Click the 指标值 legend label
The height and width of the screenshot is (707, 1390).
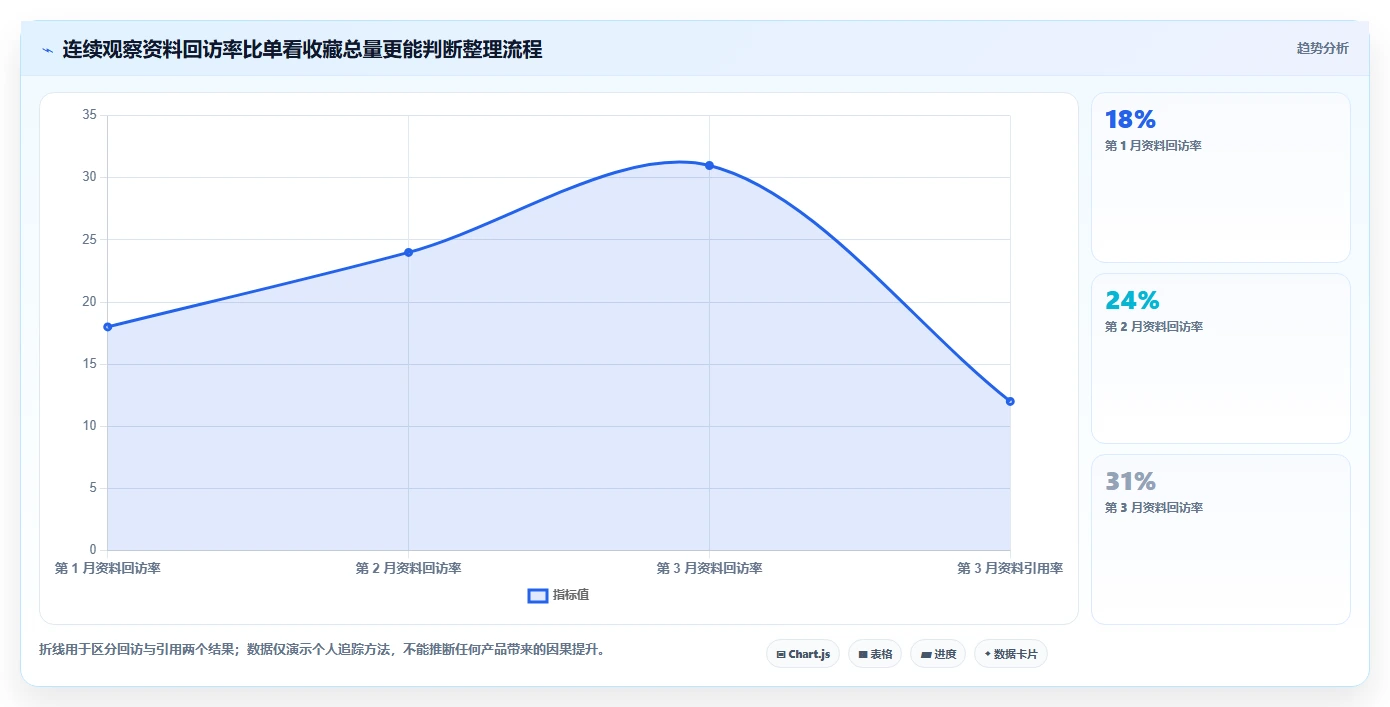[x=571, y=595]
